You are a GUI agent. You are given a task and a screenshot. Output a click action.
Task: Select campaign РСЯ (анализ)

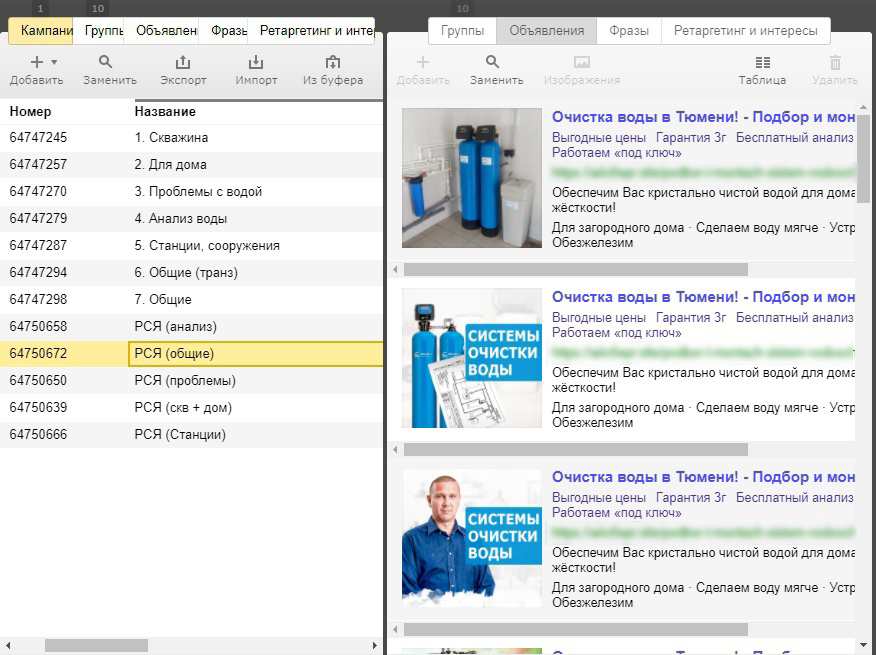click(x=191, y=326)
